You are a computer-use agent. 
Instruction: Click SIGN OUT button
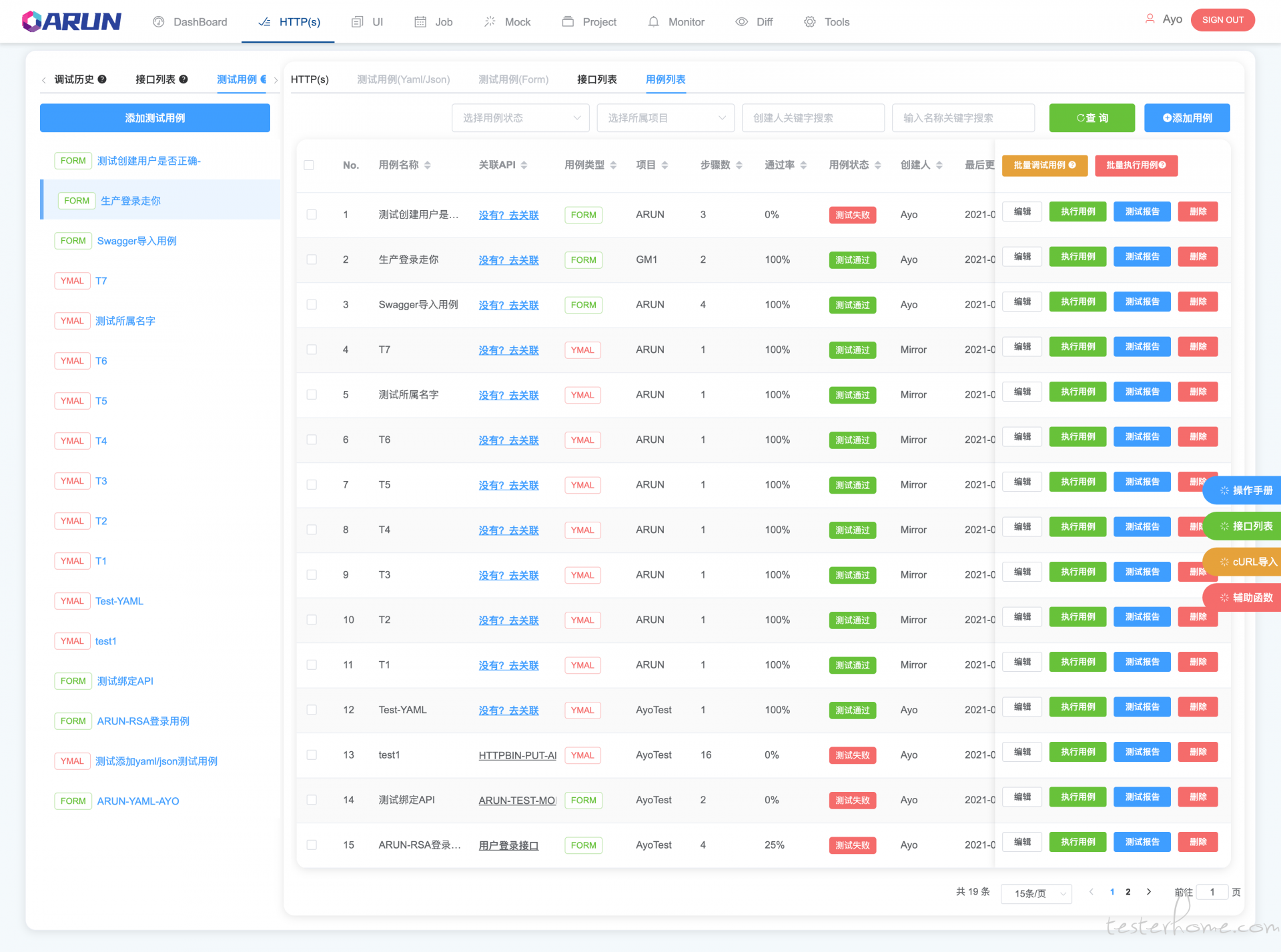tap(1223, 20)
